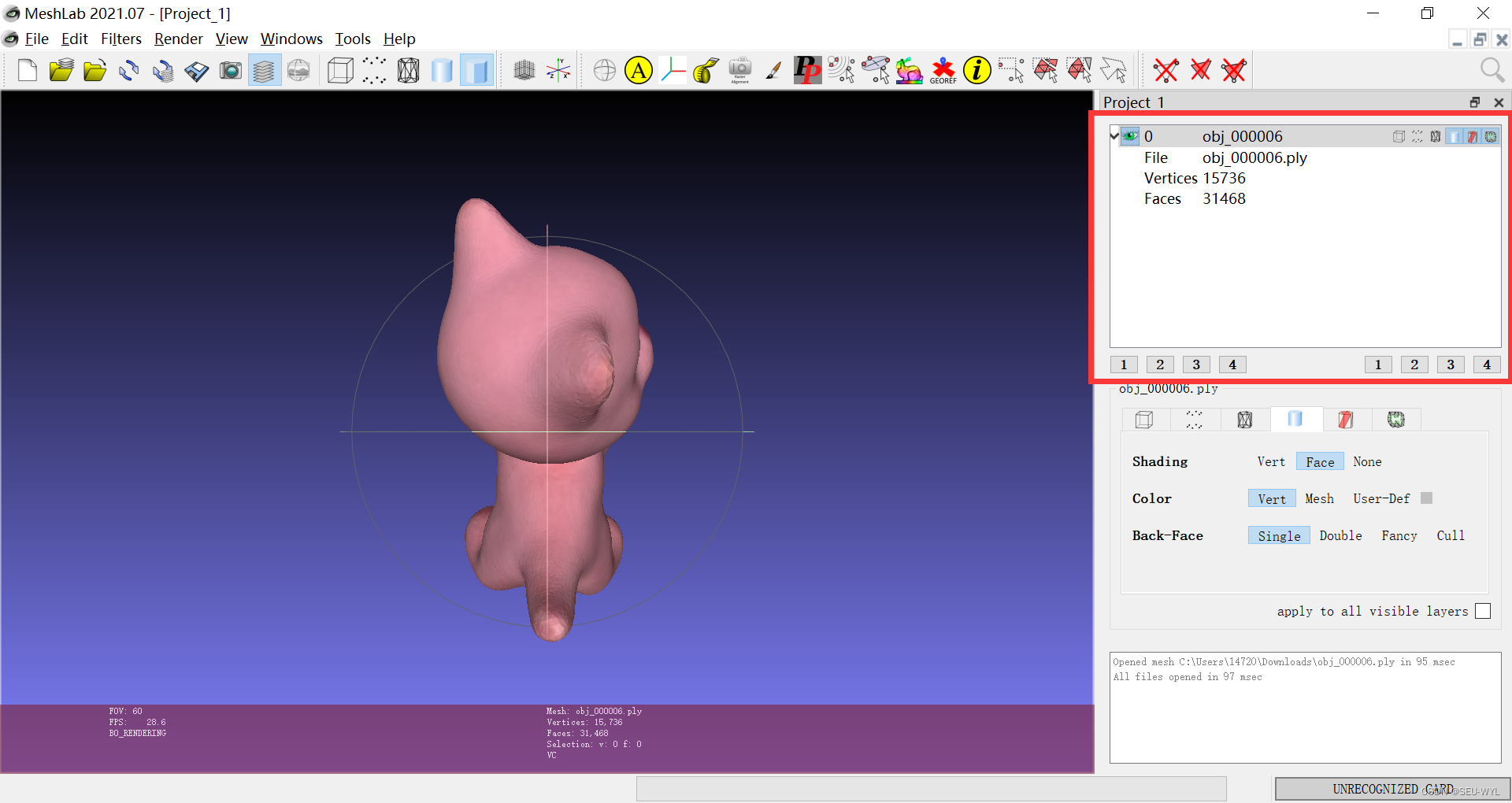The width and height of the screenshot is (1512, 803).
Task: Switch to the Points render tab
Action: pos(1195,420)
